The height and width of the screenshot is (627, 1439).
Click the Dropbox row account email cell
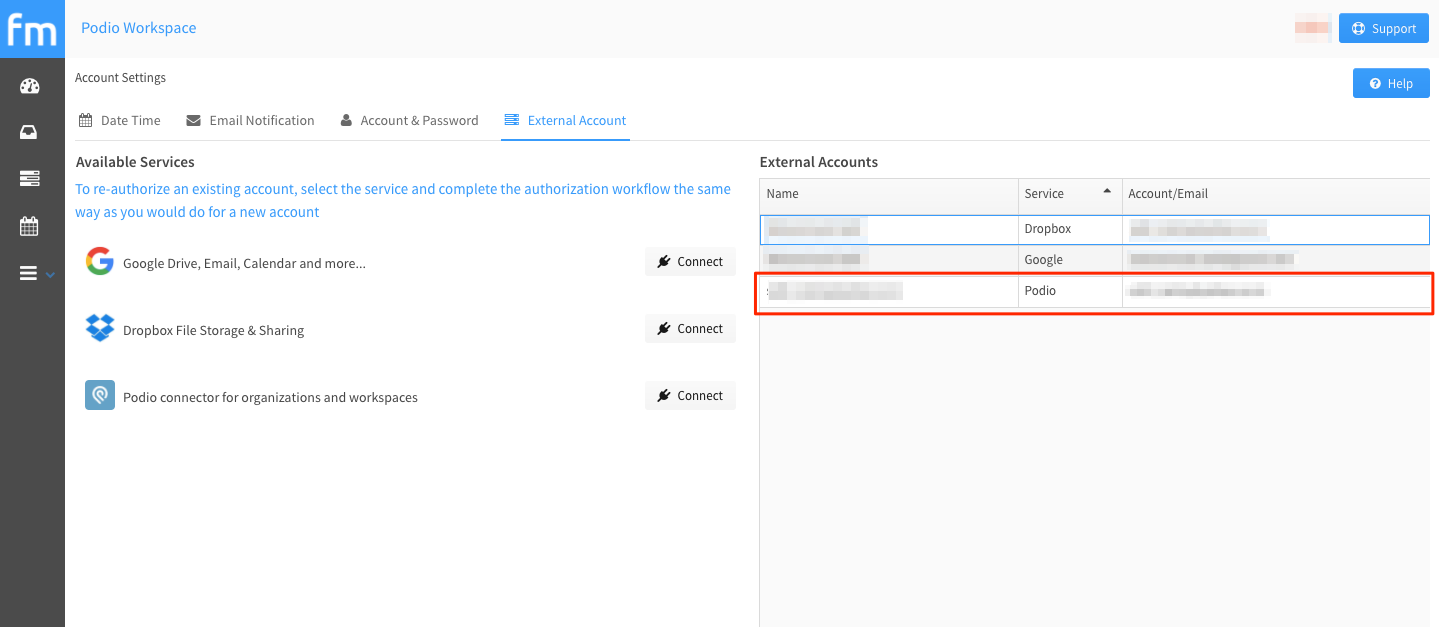[x=1276, y=229]
